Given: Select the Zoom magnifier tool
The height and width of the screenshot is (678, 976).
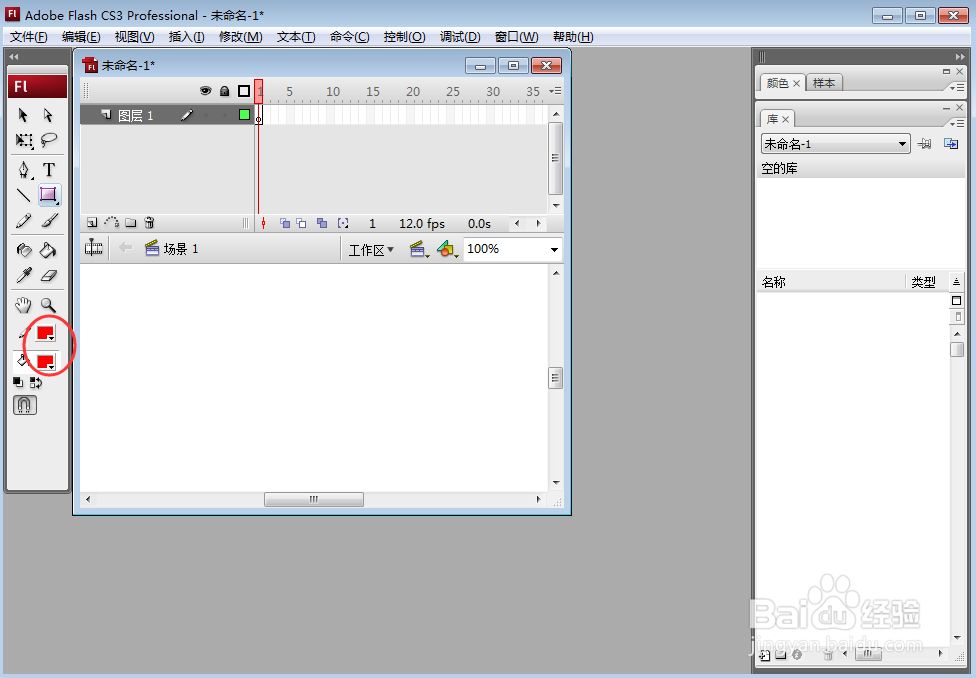Looking at the screenshot, I should [49, 304].
